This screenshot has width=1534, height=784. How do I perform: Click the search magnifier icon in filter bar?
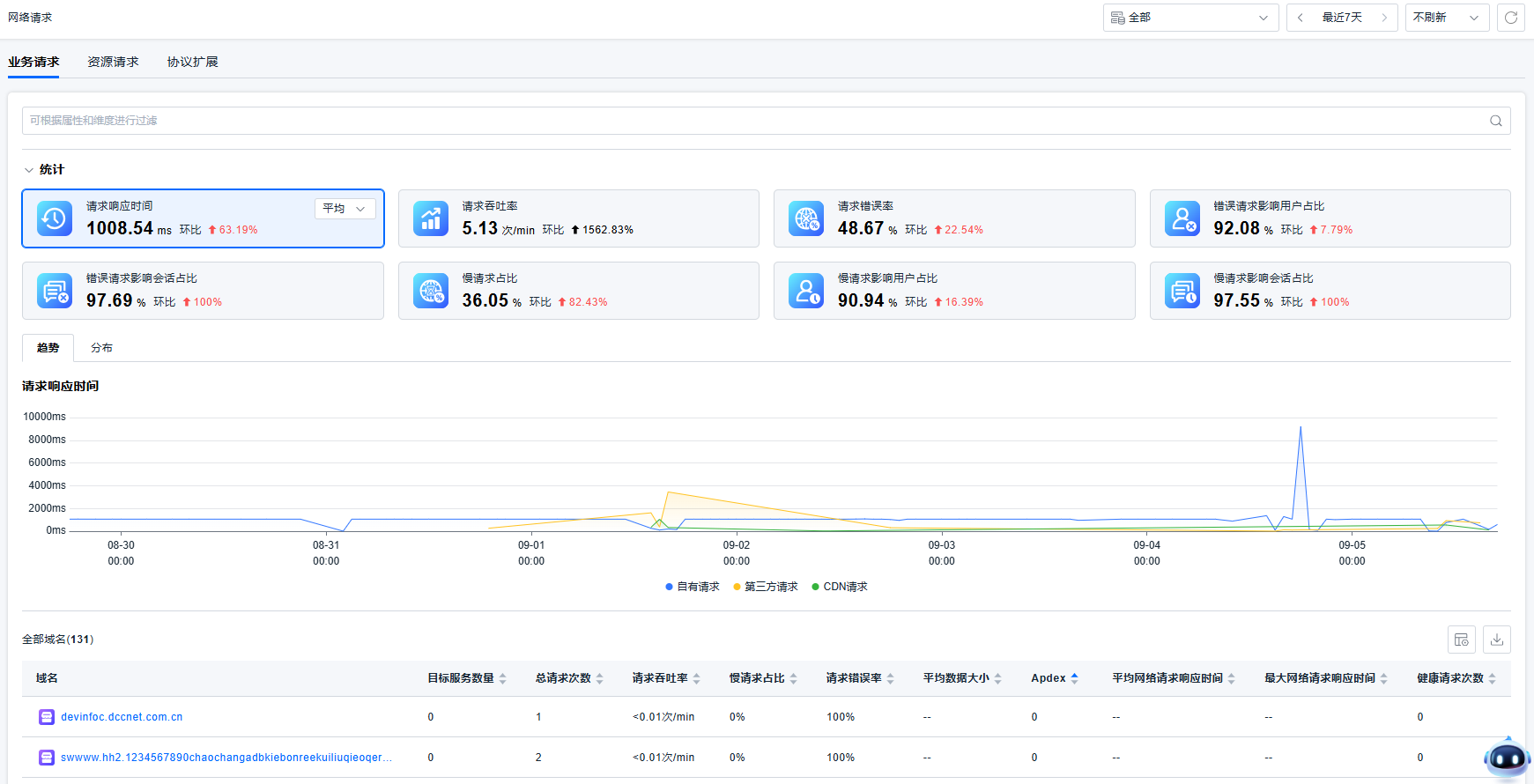point(1495,121)
